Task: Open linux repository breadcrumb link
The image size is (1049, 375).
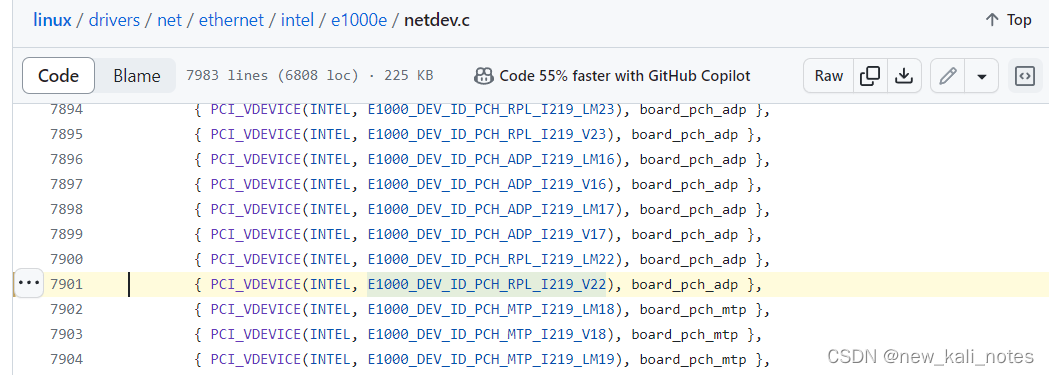Action: click(x=52, y=20)
